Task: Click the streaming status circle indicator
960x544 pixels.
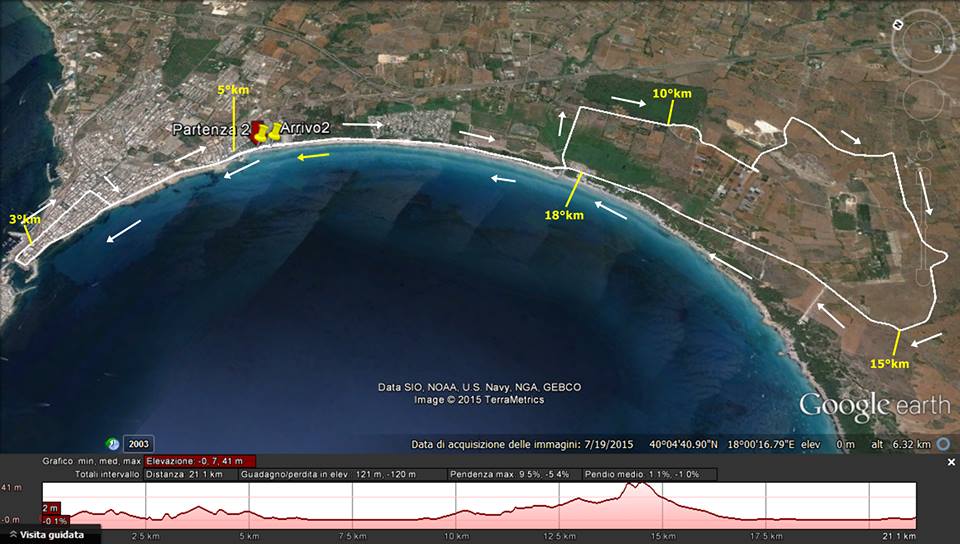Action: click(x=943, y=444)
